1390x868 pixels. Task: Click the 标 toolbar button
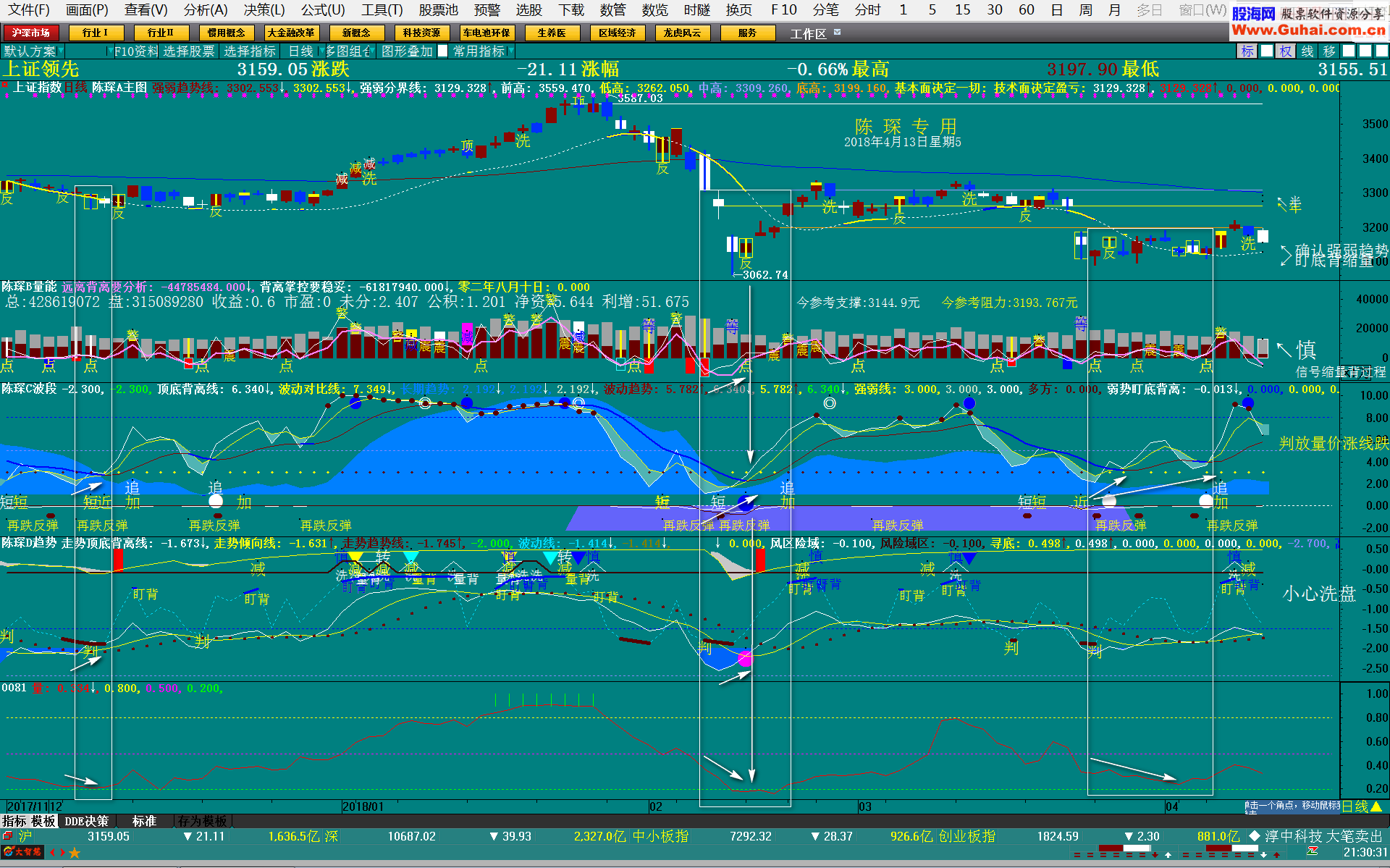click(1247, 51)
